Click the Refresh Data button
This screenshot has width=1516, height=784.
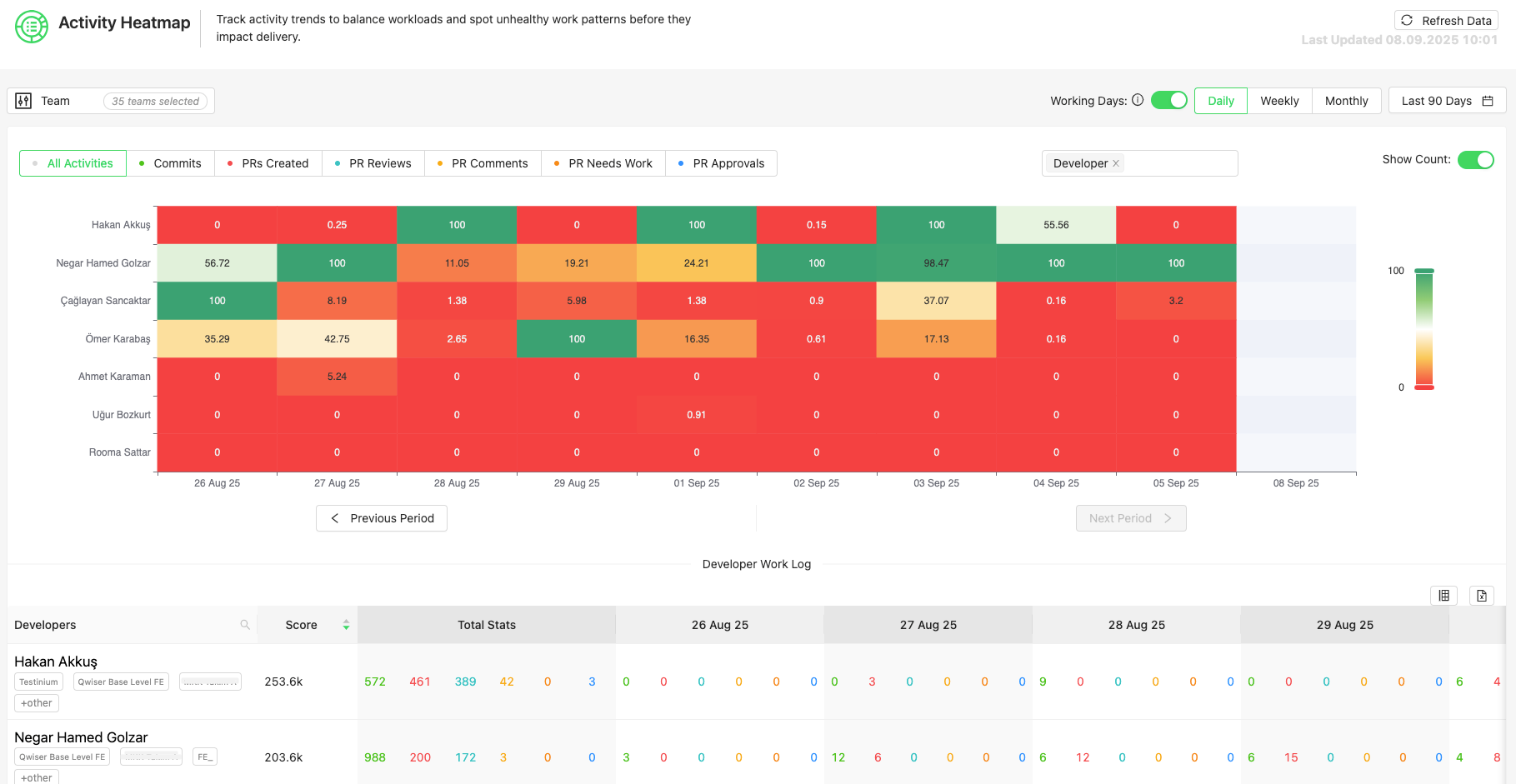[x=1446, y=21]
